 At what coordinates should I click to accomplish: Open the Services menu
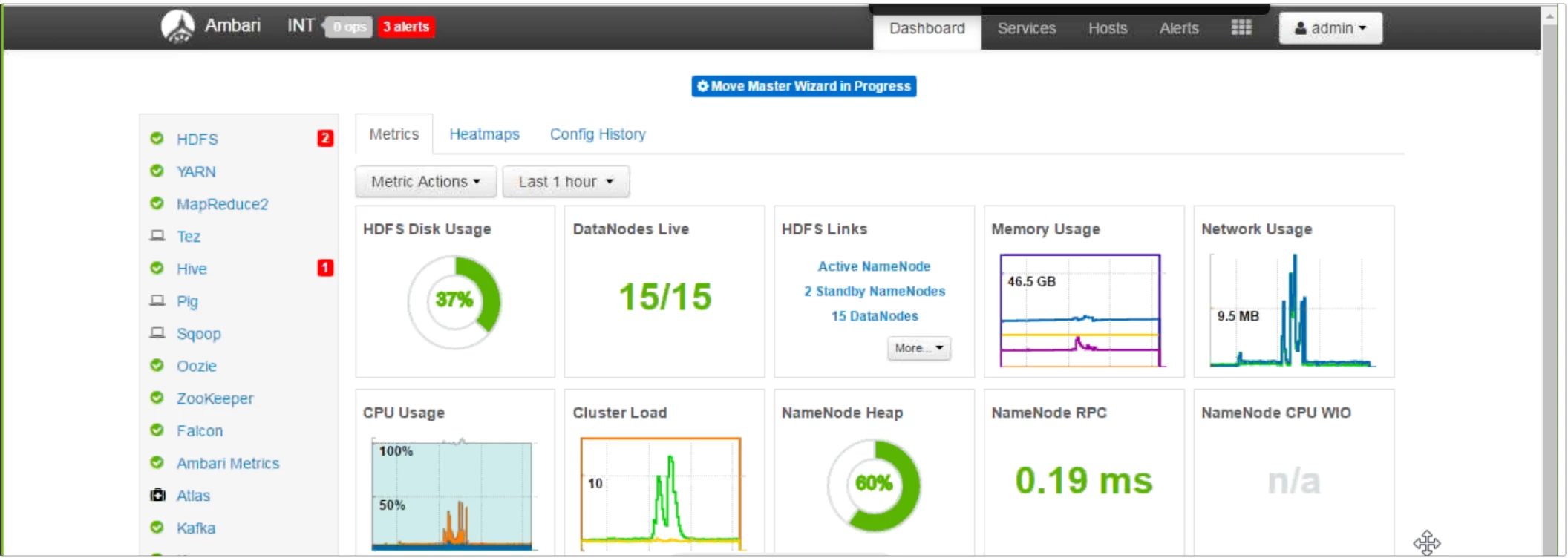click(x=1027, y=28)
